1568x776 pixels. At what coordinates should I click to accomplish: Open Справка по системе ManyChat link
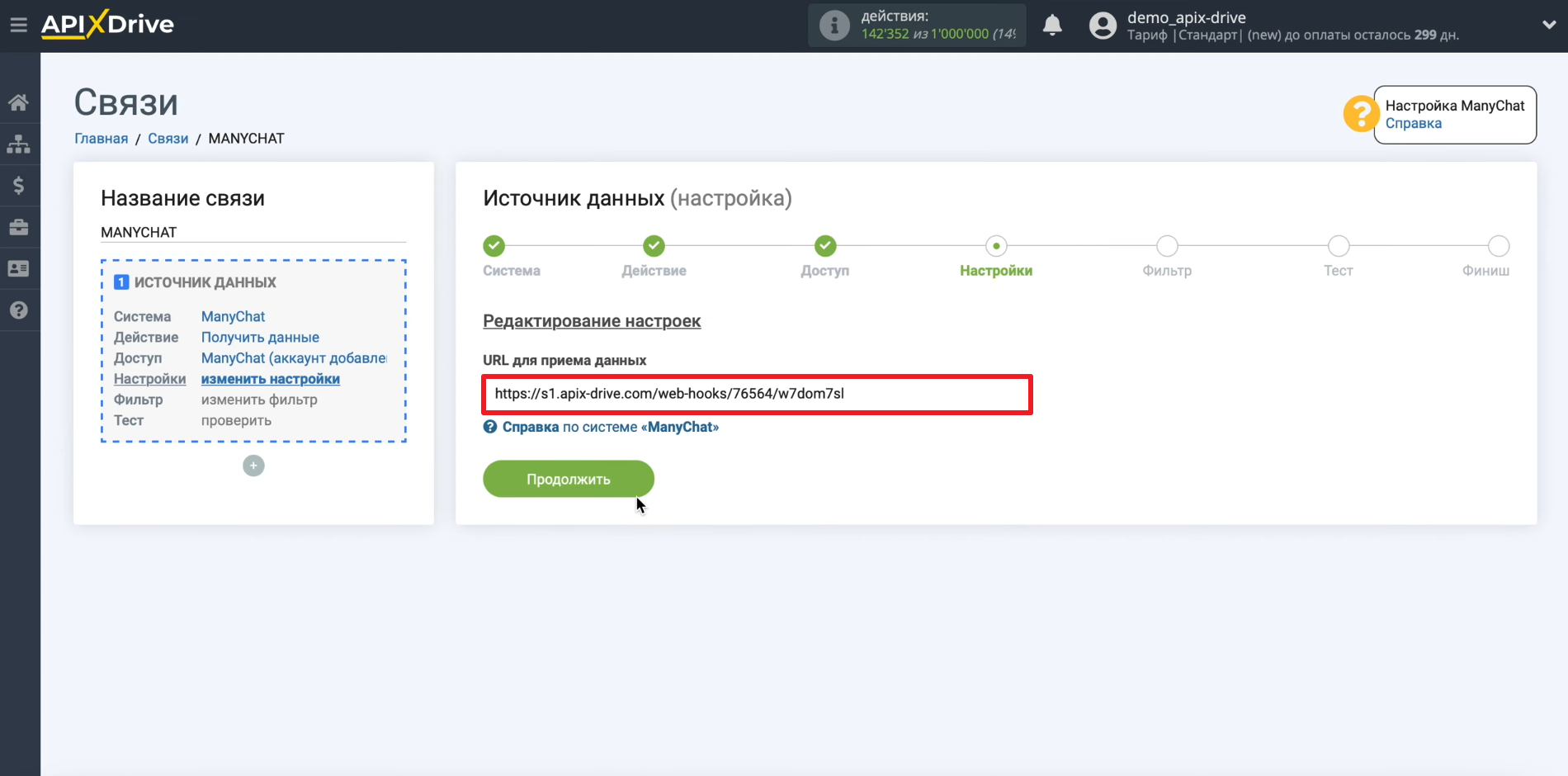[602, 427]
